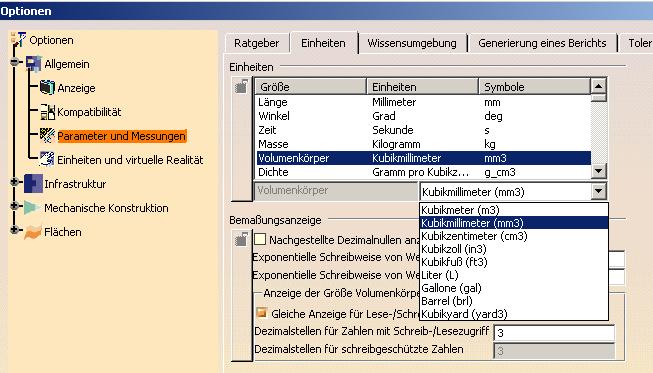
Task: Click the lock icon beside Einheiten table
Action: pos(241,86)
